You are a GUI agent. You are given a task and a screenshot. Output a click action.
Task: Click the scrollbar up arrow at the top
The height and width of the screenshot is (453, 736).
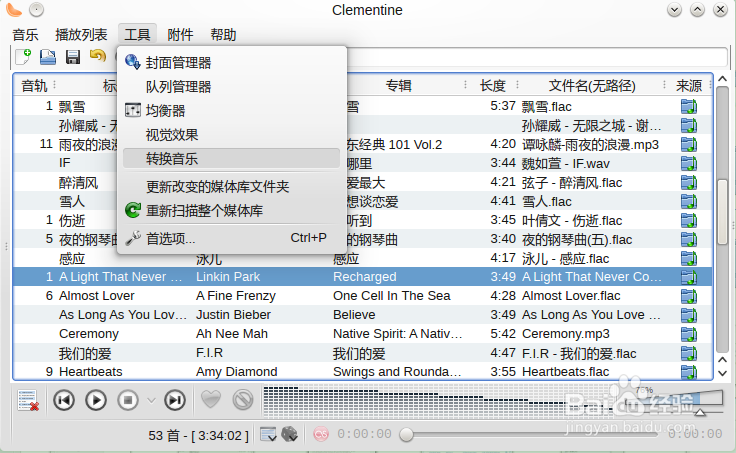723,79
